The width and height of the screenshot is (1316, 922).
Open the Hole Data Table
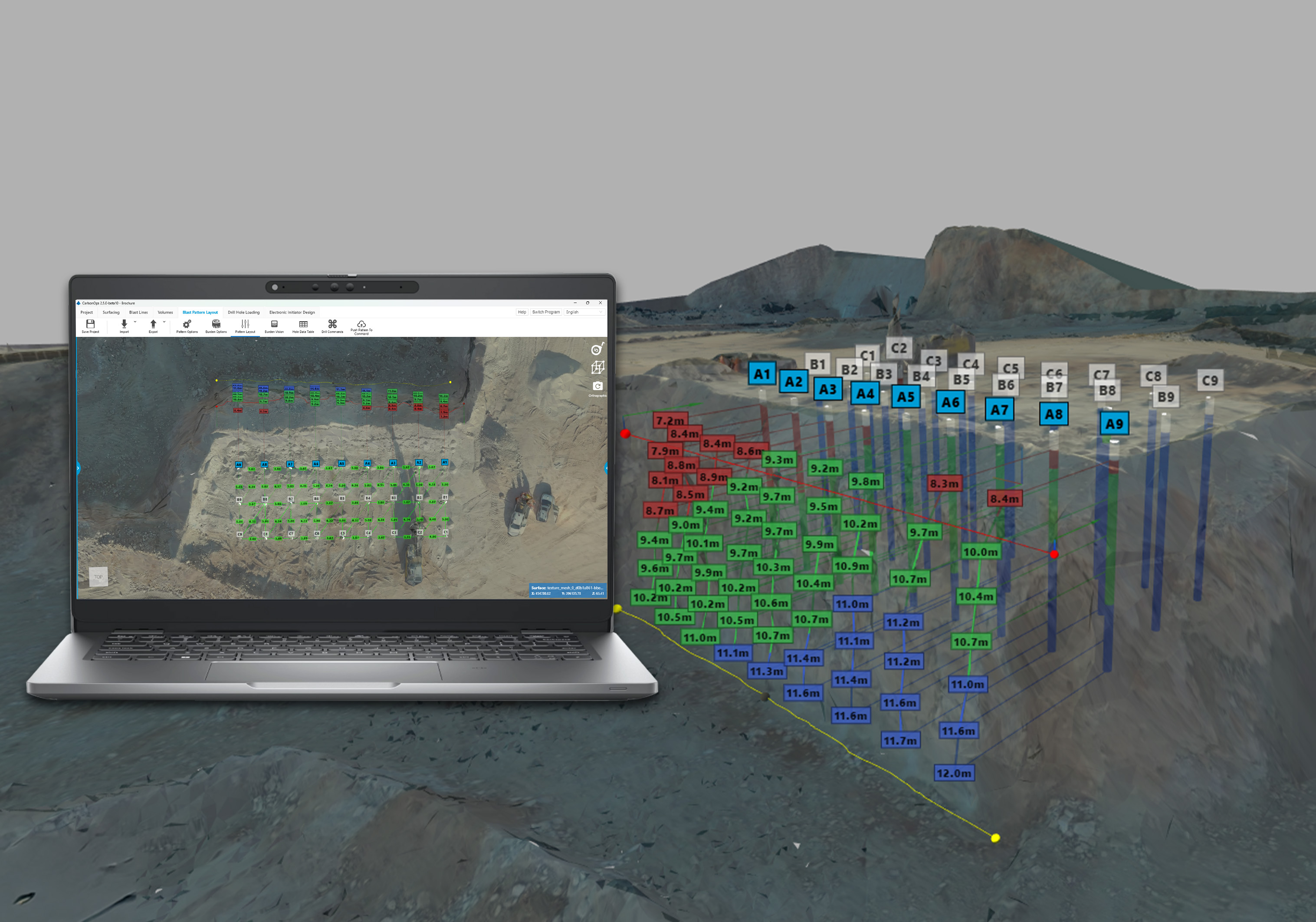(x=303, y=325)
